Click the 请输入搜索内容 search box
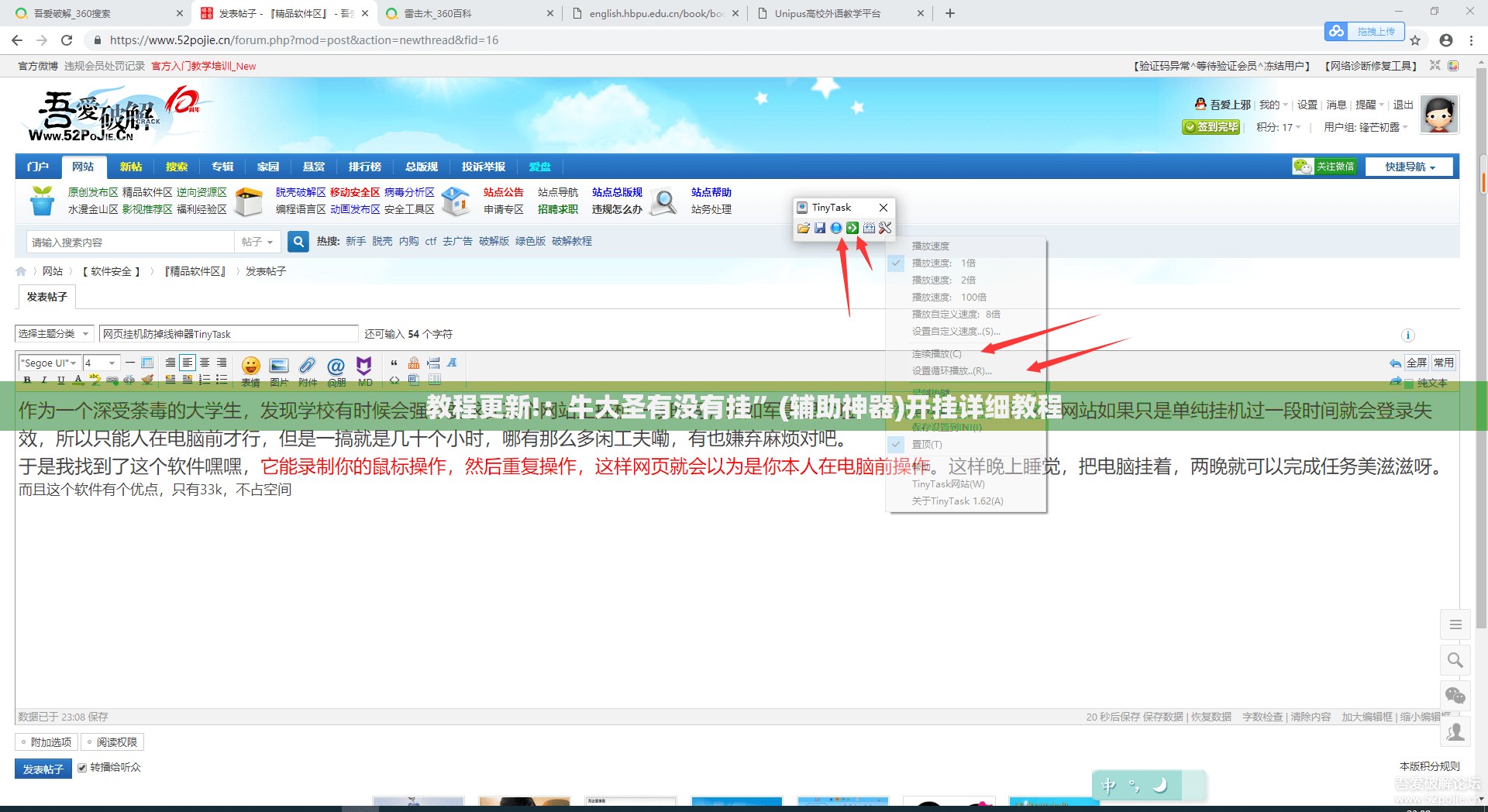 [130, 242]
